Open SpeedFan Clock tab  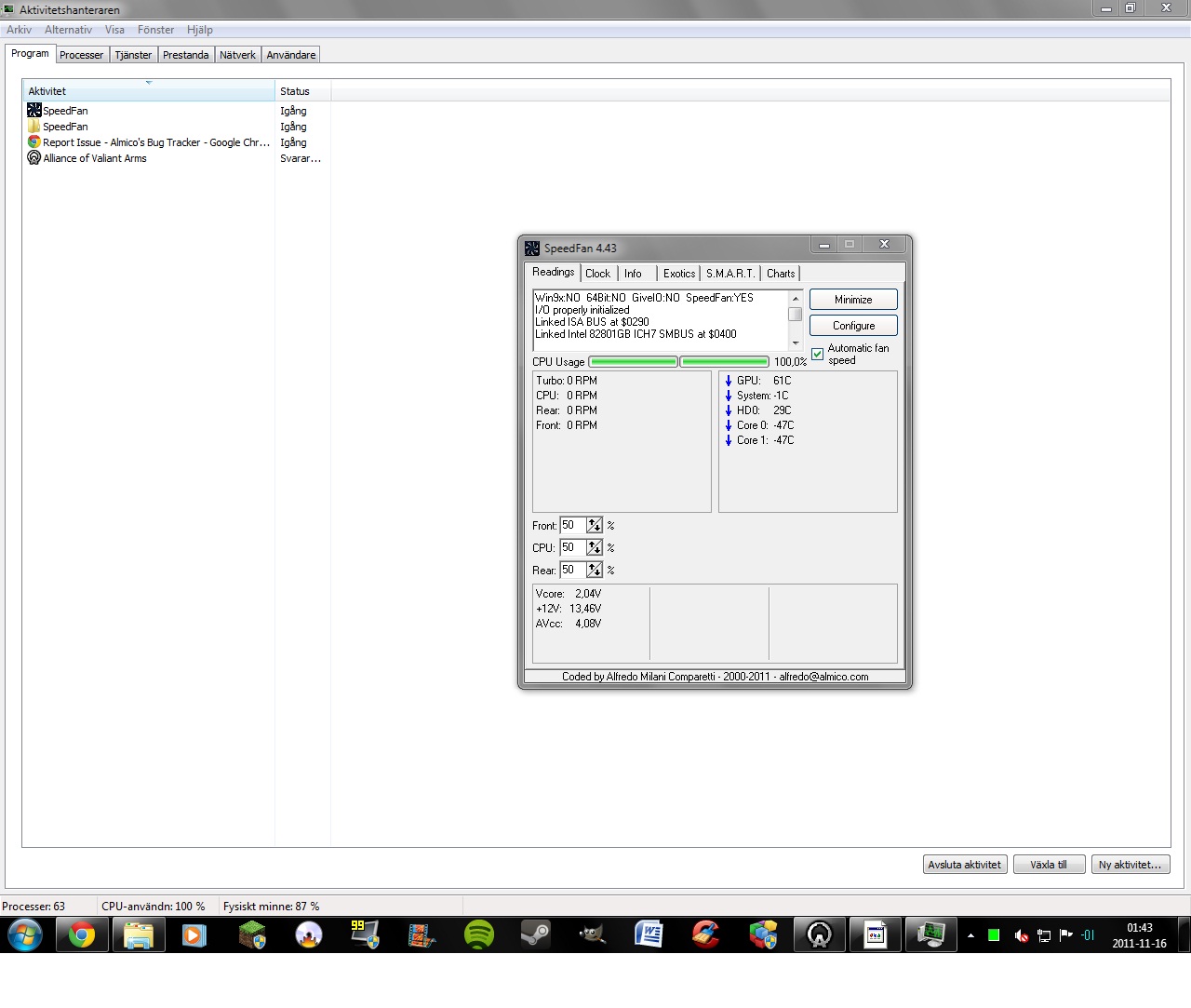(x=597, y=274)
